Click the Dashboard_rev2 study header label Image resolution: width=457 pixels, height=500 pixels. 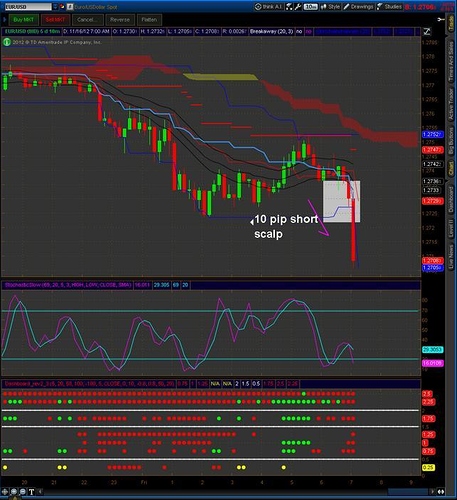point(89,384)
